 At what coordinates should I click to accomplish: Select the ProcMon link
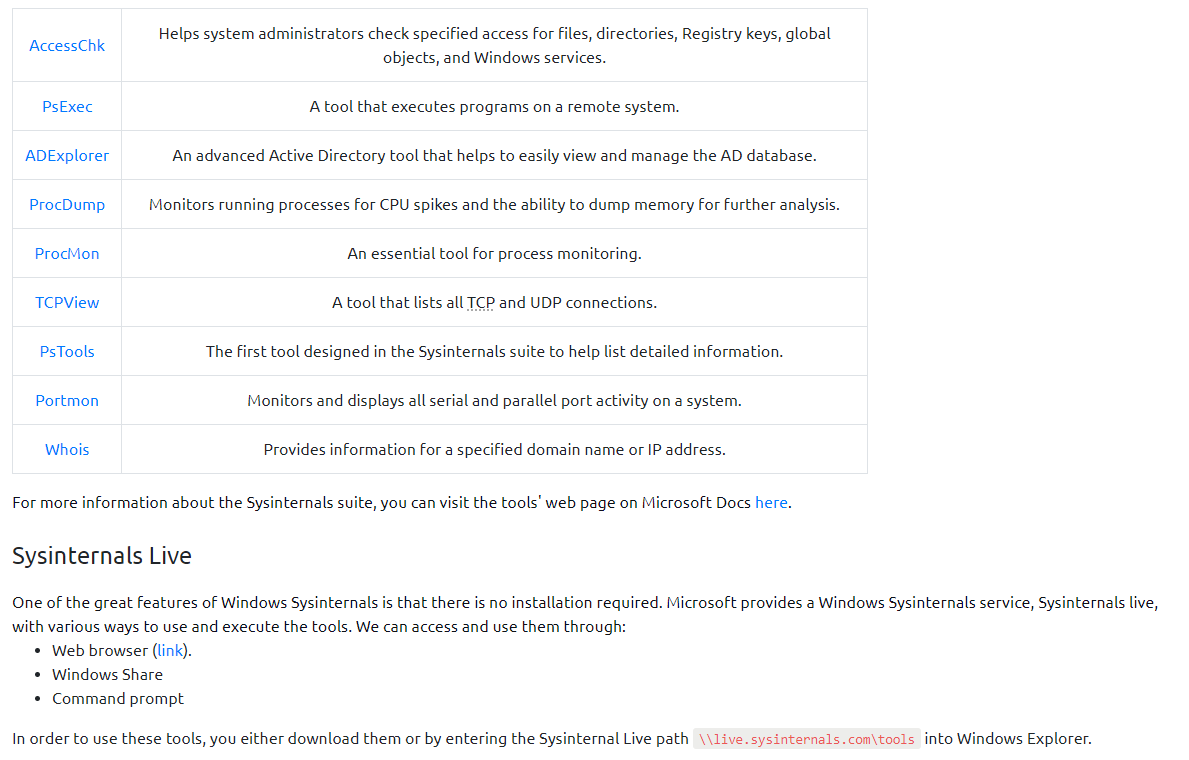pos(67,254)
